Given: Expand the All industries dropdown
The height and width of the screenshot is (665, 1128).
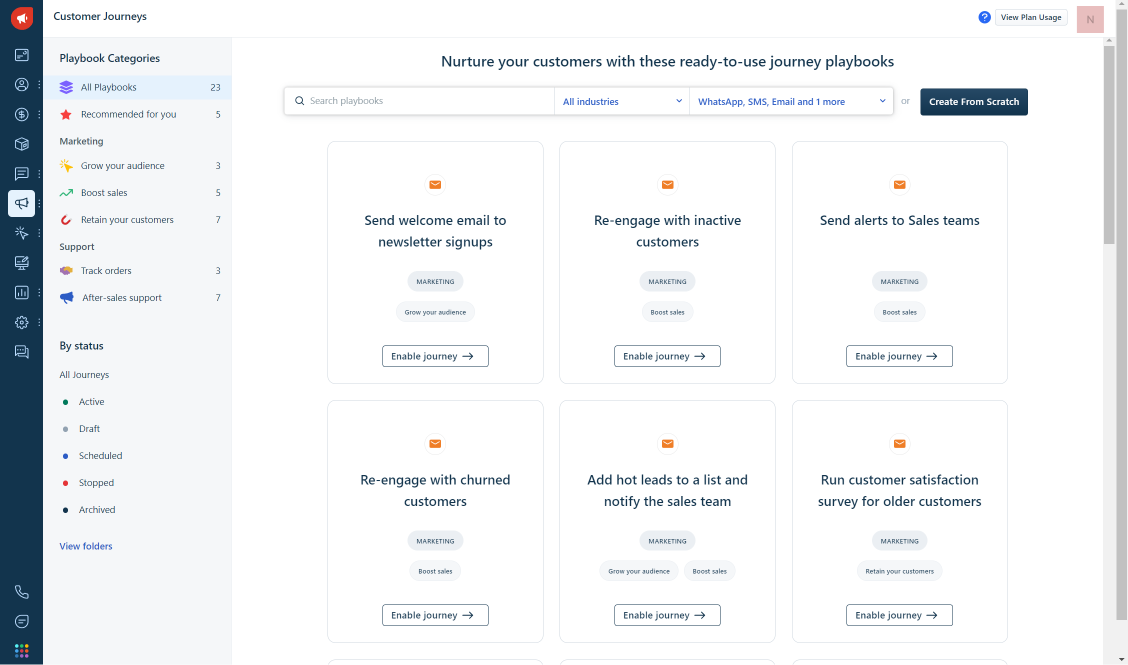Looking at the screenshot, I should click(x=622, y=101).
